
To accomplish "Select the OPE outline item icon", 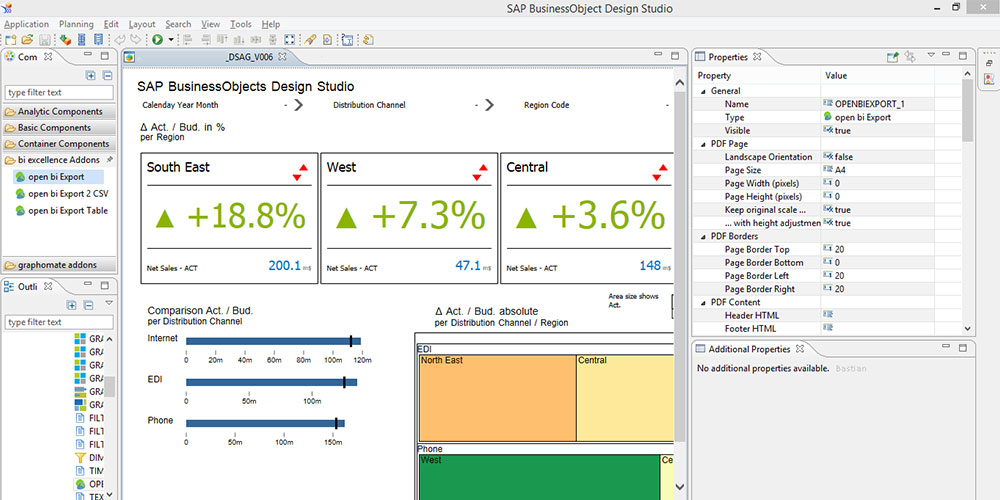I will 80,484.
